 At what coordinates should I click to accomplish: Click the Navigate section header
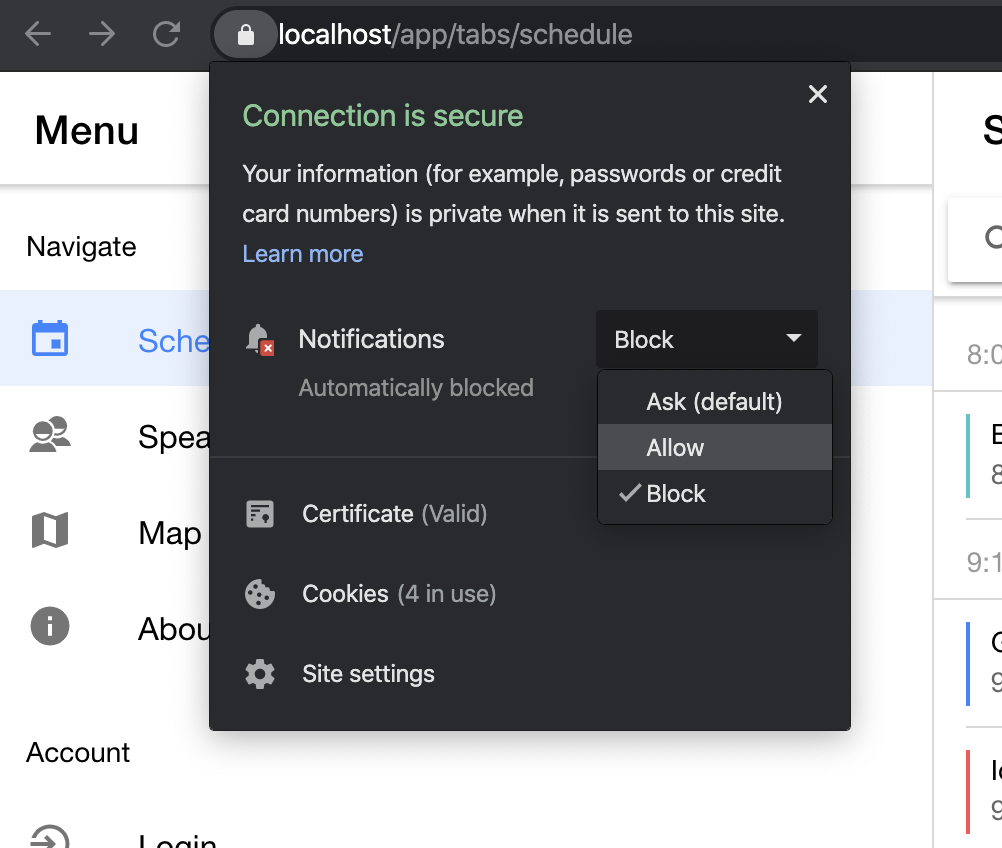pos(81,247)
